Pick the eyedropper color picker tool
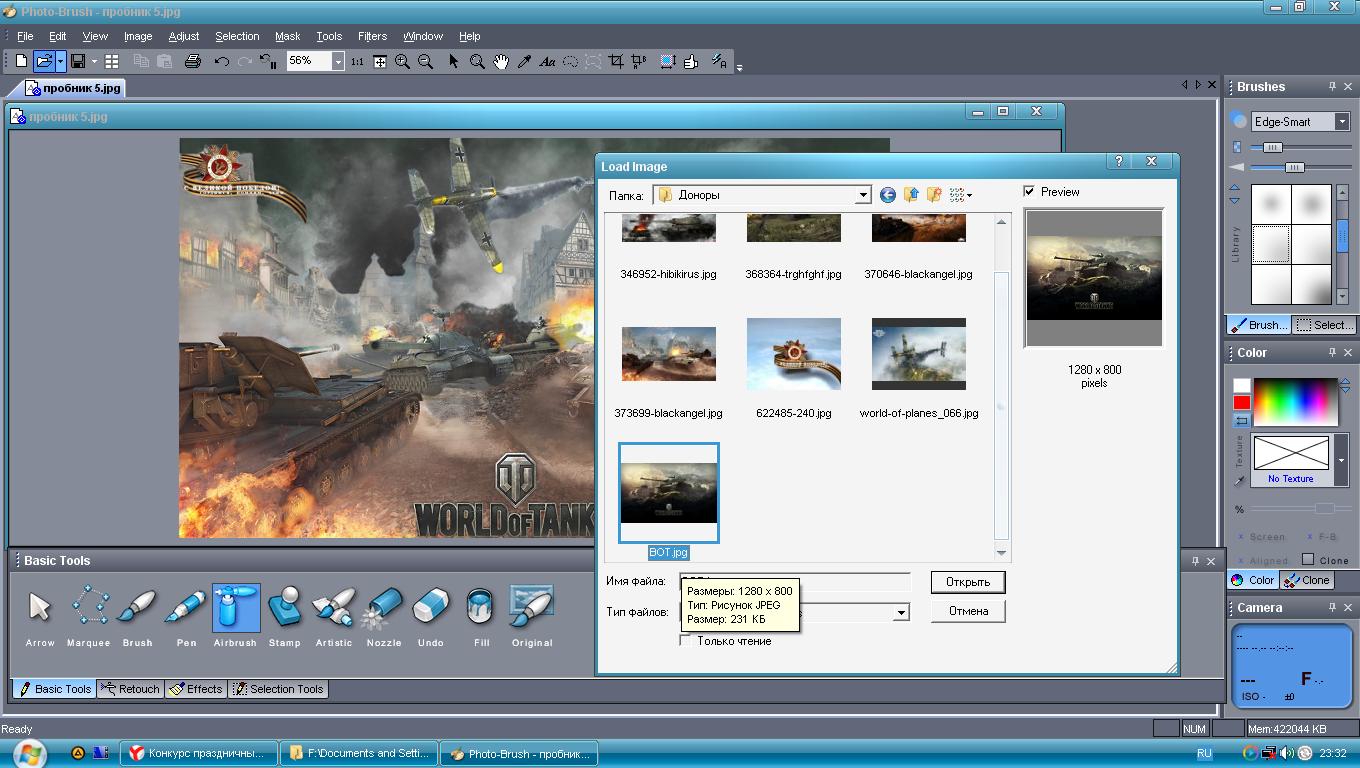Viewport: 1360px width, 768px height. [x=523, y=62]
